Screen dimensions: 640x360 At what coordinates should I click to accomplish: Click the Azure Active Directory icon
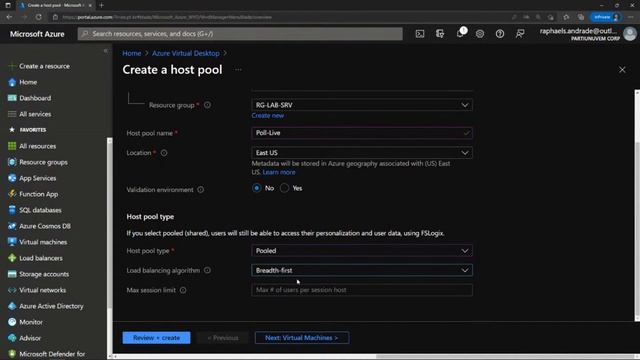[12, 306]
